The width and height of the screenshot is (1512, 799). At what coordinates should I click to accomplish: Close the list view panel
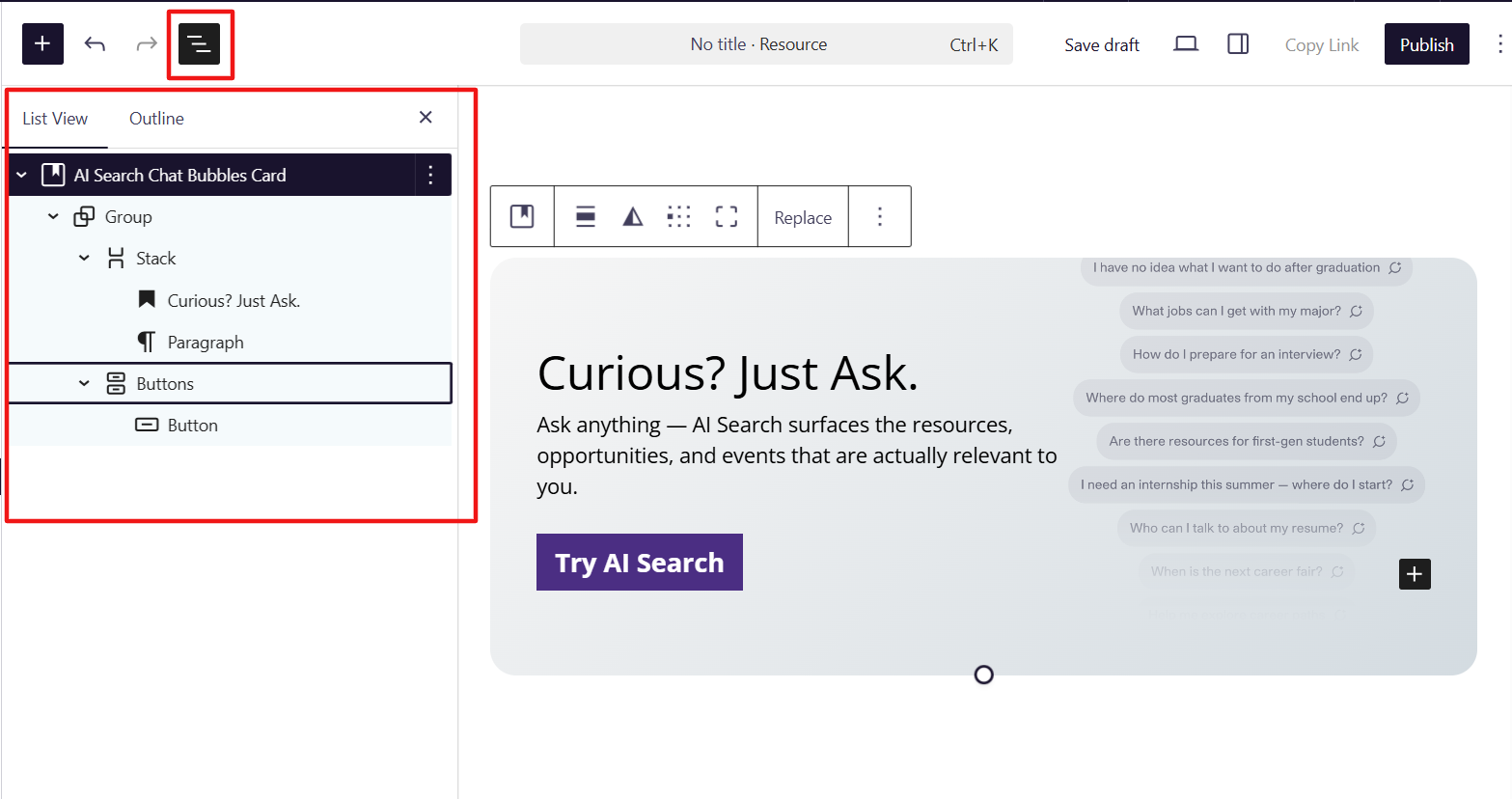point(426,117)
